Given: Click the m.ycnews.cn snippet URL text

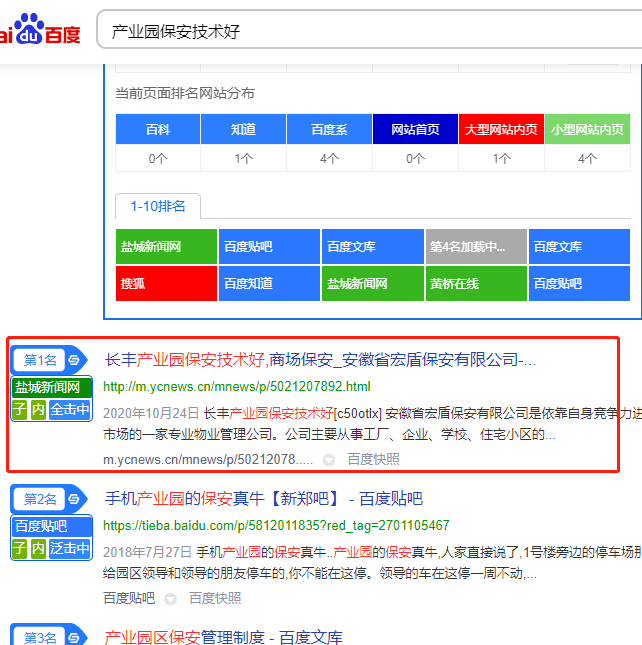Looking at the screenshot, I should click(x=208, y=459).
